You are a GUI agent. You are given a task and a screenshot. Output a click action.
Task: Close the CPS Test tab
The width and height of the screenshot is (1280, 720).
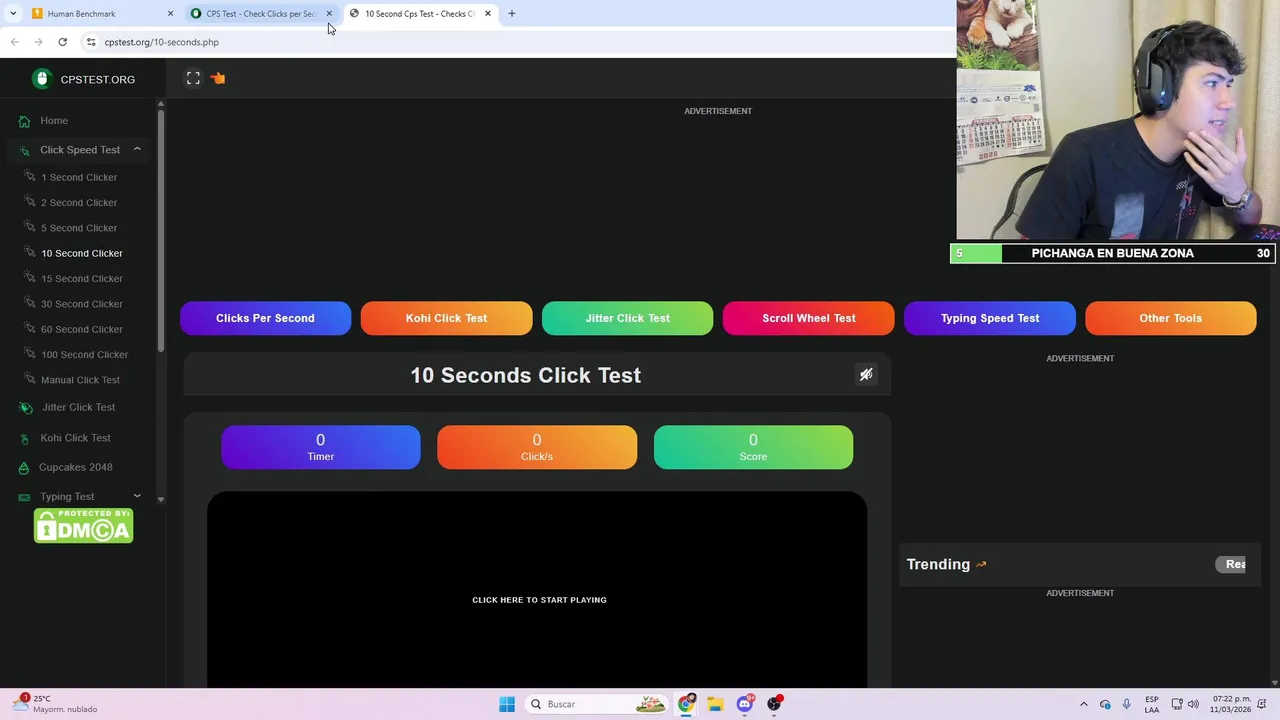pyautogui.click(x=329, y=14)
